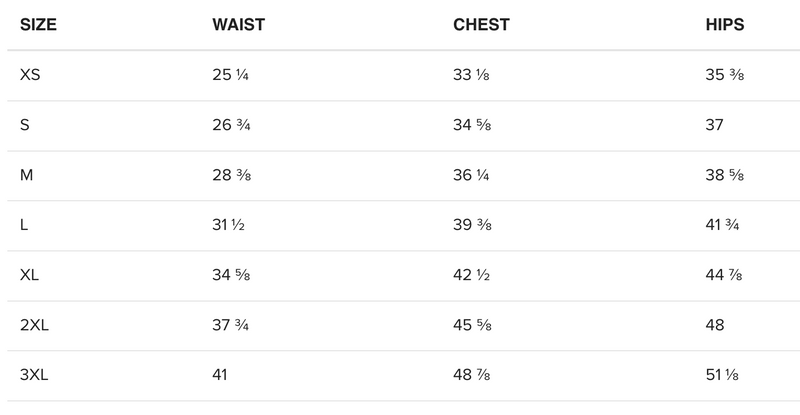The width and height of the screenshot is (800, 415).
Task: Click the SIZE column header
Action: pyautogui.click(x=38, y=25)
